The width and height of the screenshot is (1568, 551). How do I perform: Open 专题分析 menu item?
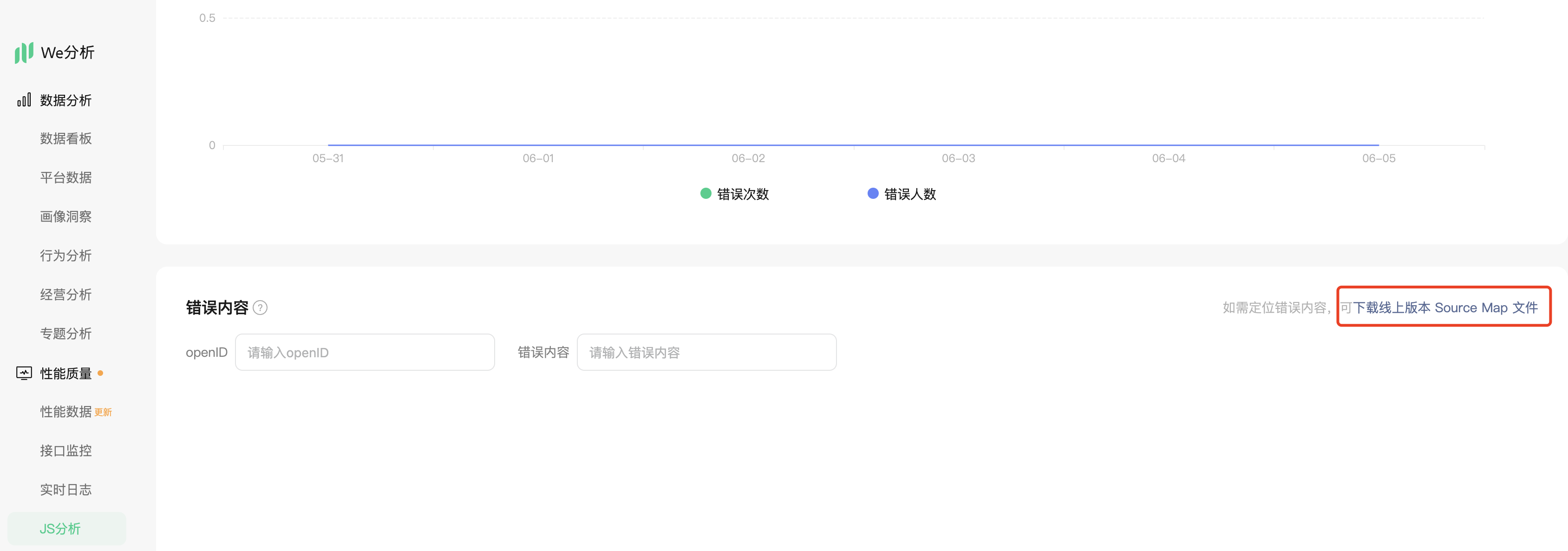click(66, 334)
